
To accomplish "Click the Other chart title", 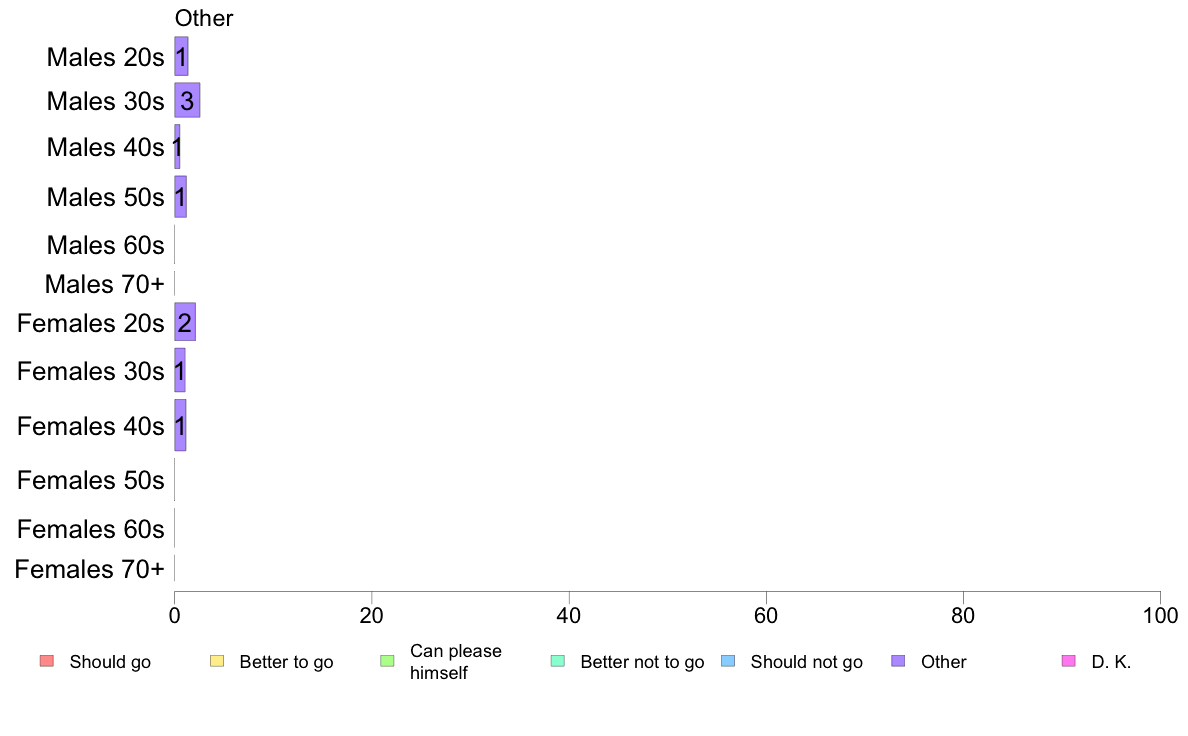I will point(204,18).
